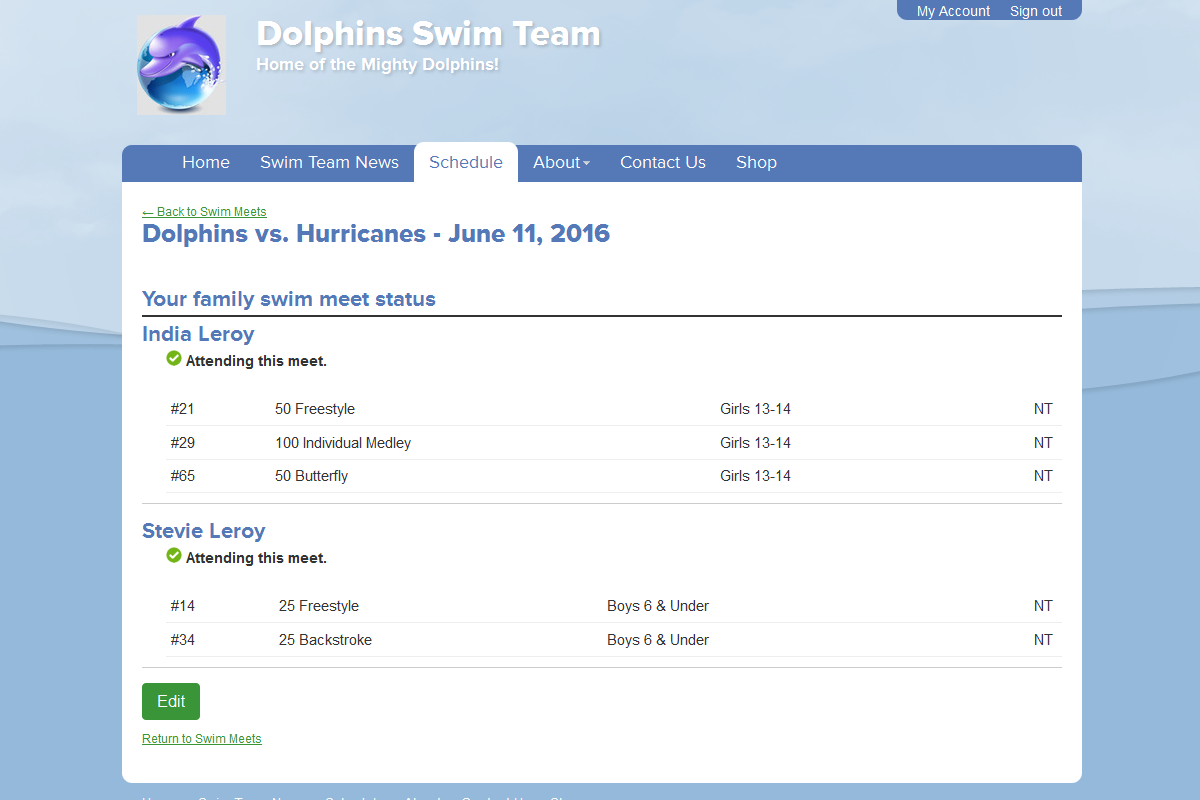Open the Contact Us page

(662, 162)
